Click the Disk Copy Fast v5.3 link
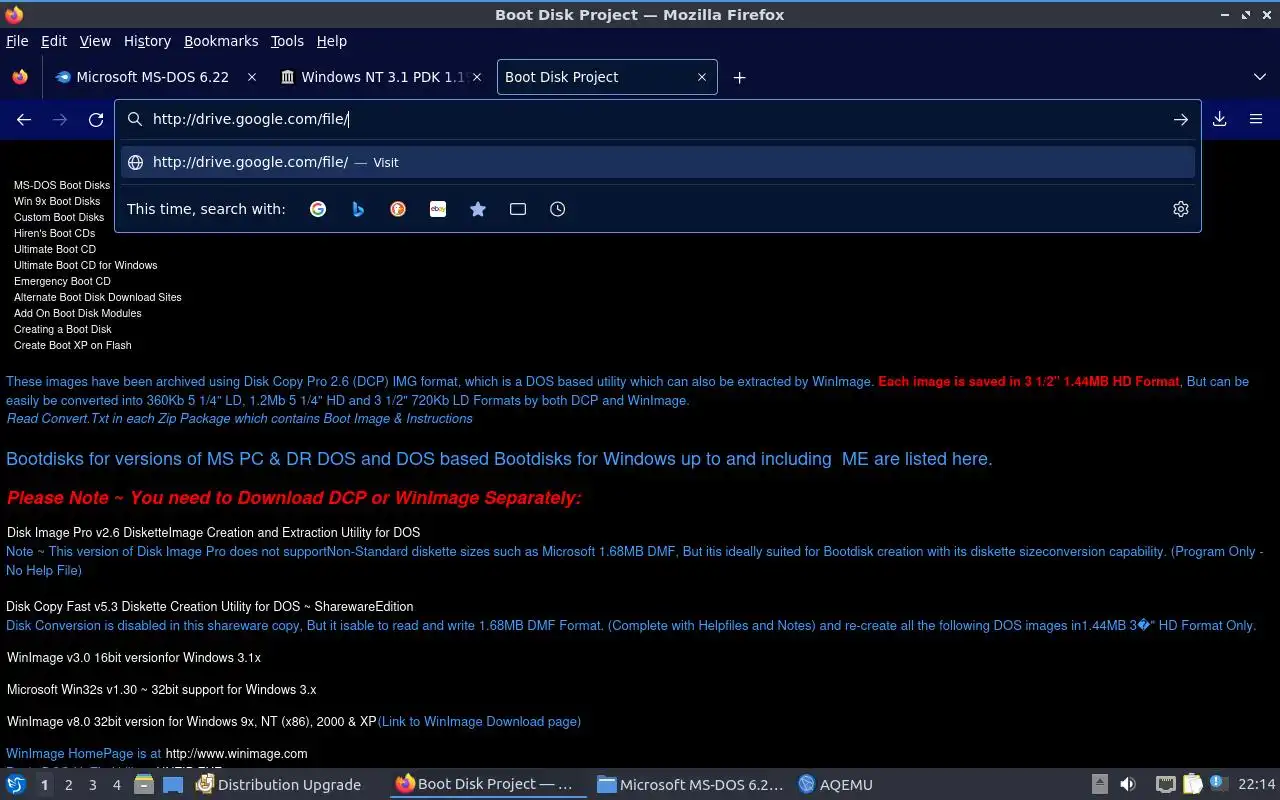 (x=210, y=606)
